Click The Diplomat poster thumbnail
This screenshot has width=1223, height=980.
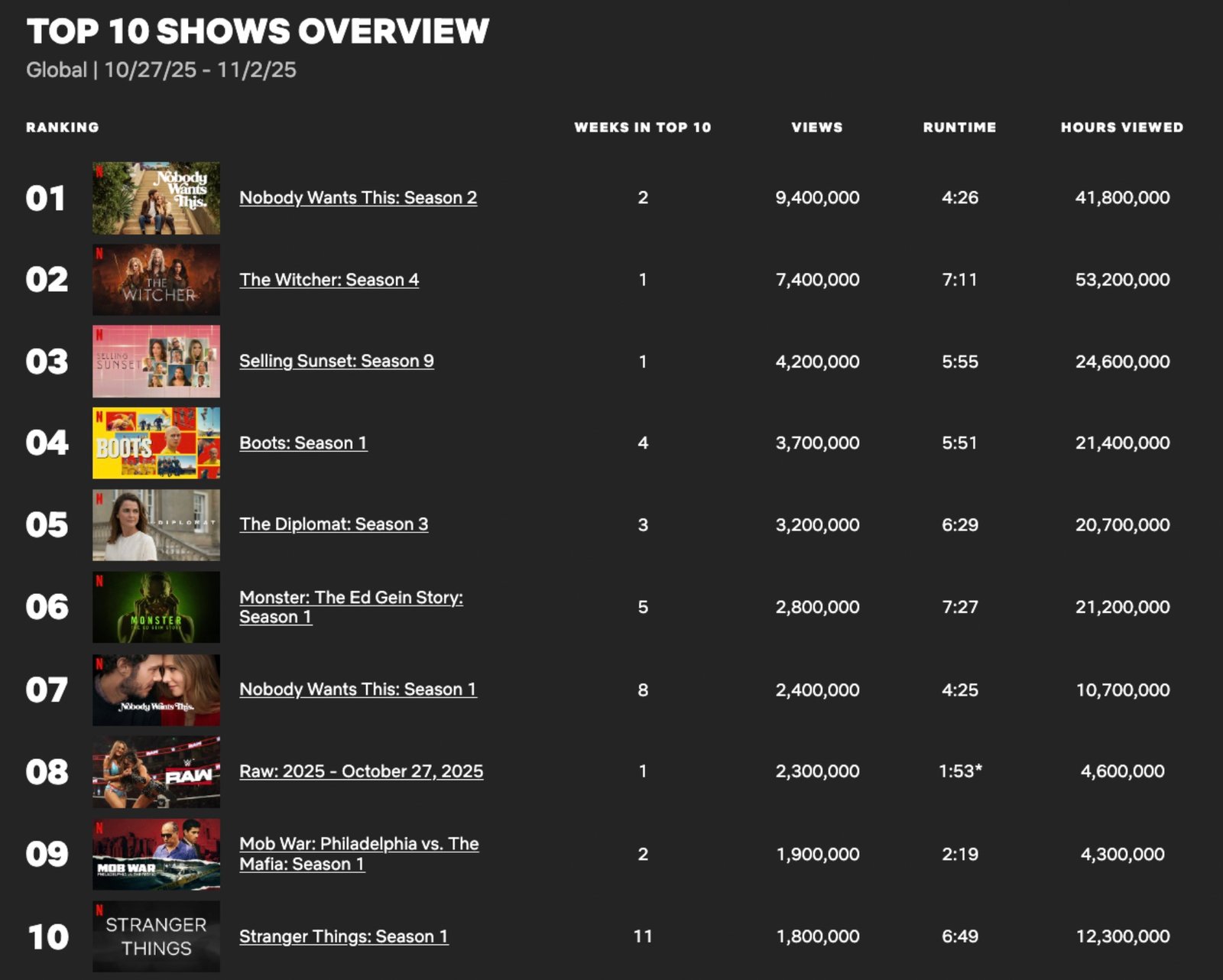156,525
